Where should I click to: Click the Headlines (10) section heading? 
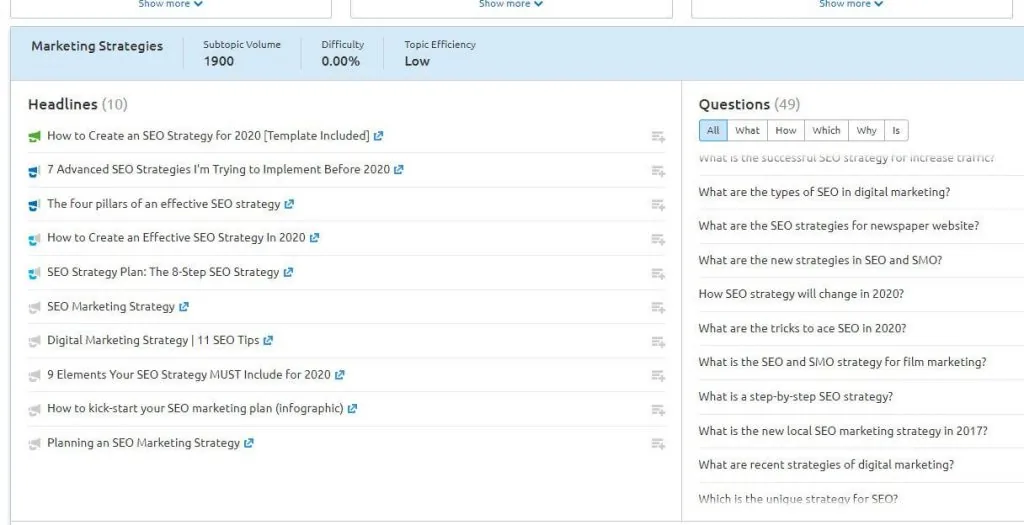(78, 104)
